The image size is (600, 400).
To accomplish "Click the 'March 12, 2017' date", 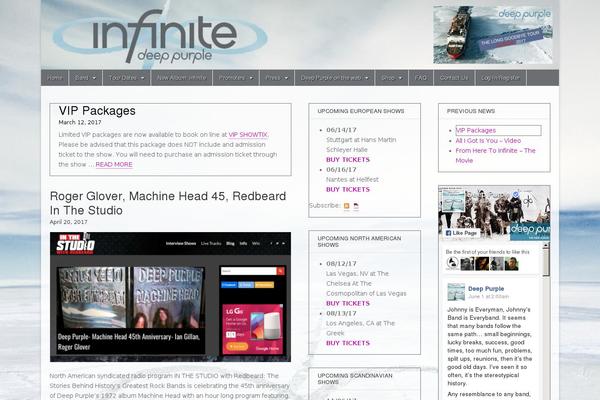I will tap(80, 122).
